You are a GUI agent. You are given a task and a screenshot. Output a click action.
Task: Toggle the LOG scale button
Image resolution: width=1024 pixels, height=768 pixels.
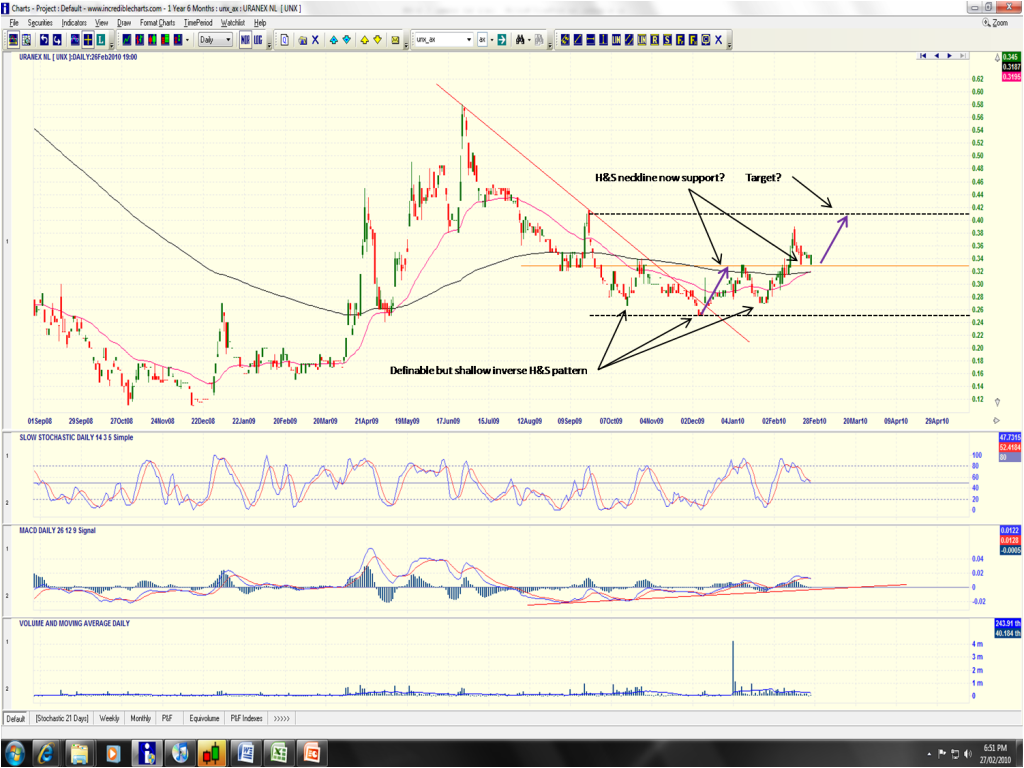258,40
